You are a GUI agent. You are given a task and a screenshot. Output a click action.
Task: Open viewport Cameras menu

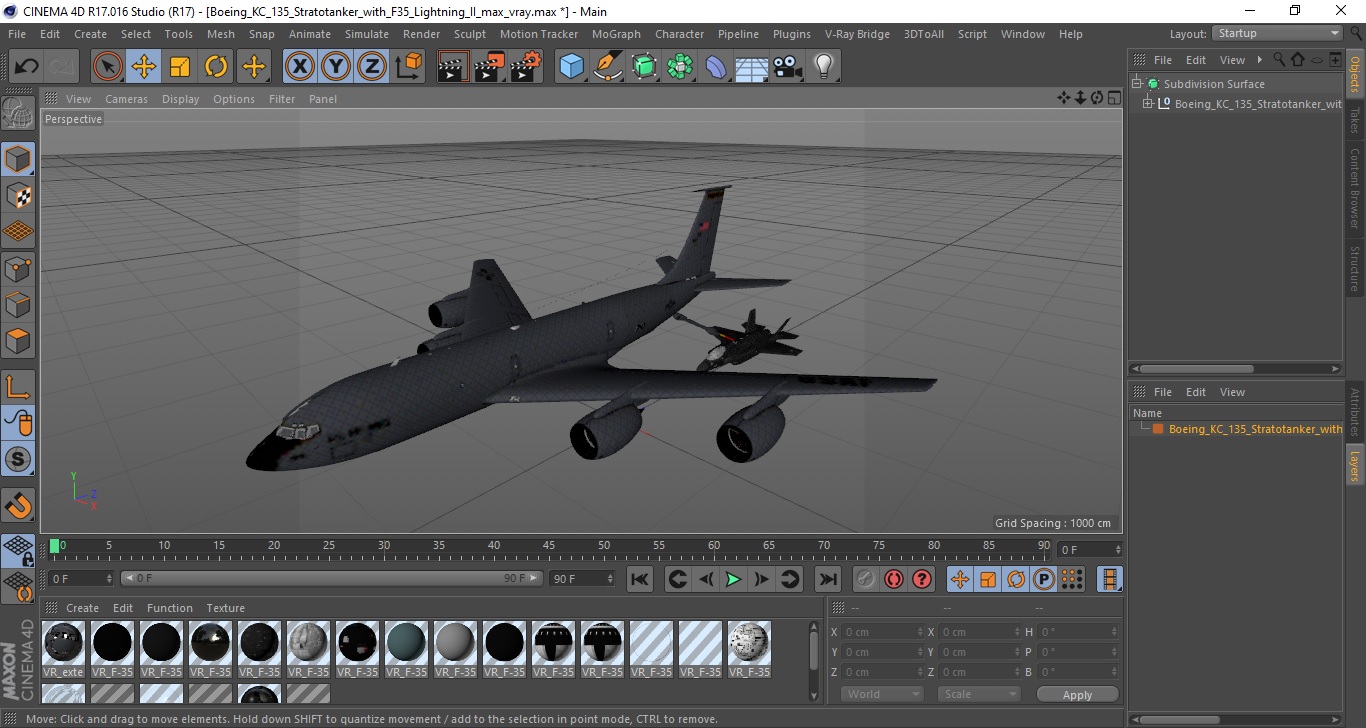tap(126, 99)
